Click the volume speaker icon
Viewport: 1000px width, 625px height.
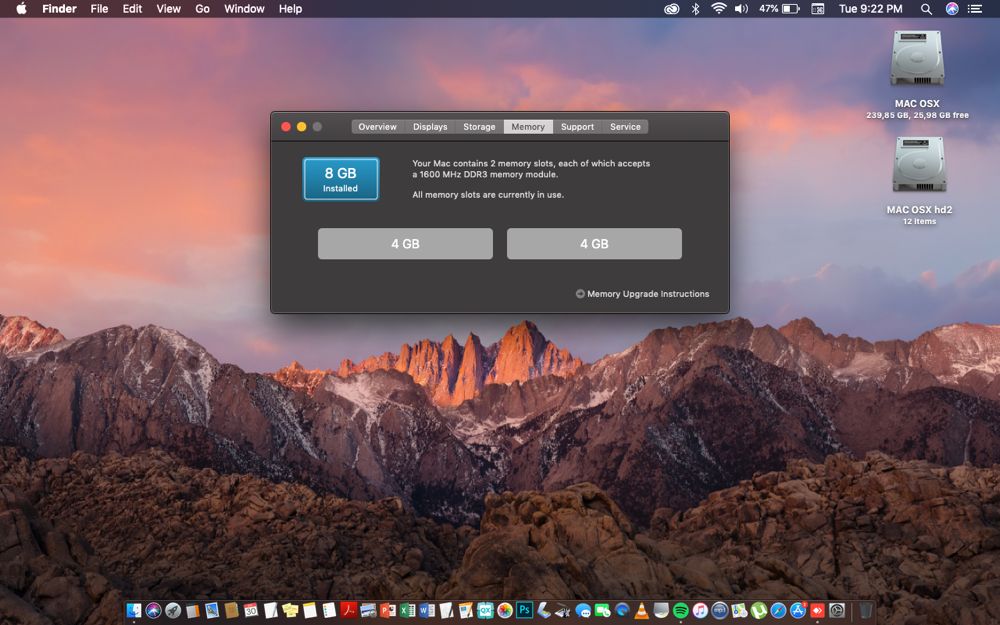pos(741,9)
